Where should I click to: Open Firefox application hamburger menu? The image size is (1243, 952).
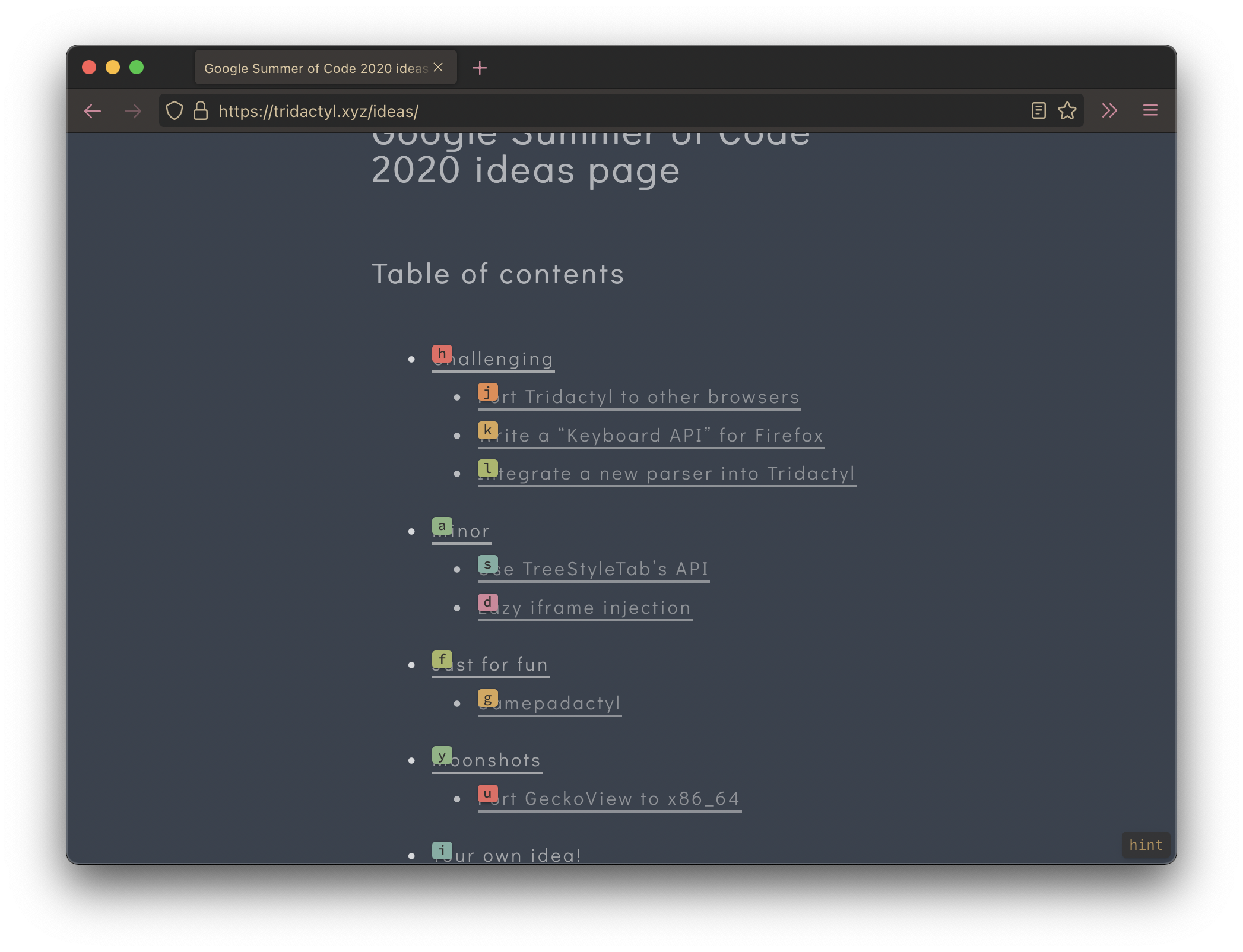[1150, 110]
